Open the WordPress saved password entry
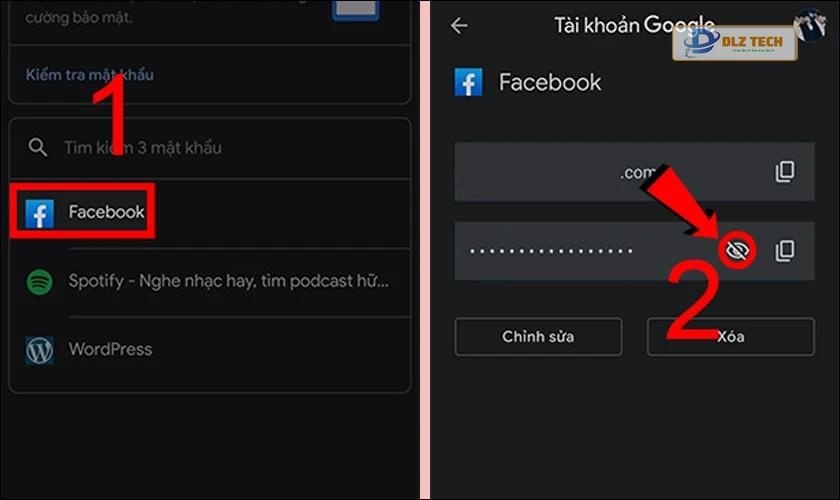Screen dimensions: 840x500 pos(210,350)
